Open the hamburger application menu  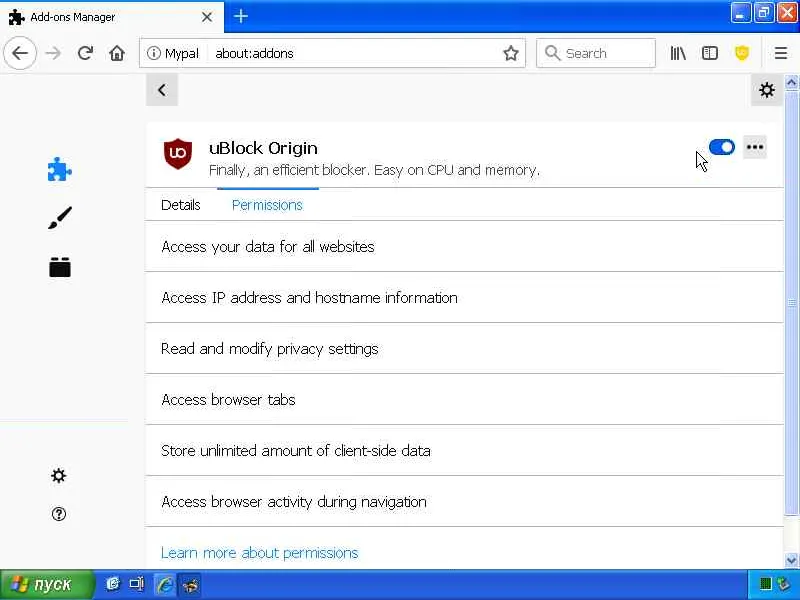click(781, 53)
